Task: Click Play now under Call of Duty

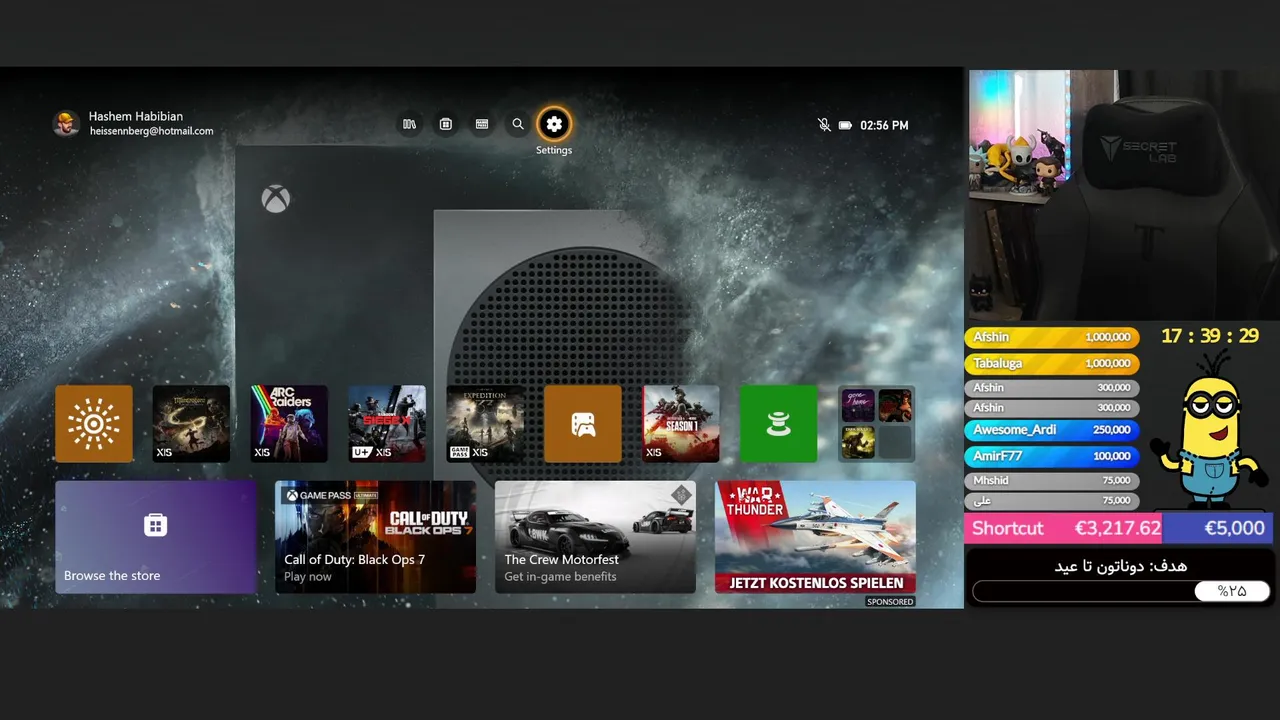Action: pos(308,577)
